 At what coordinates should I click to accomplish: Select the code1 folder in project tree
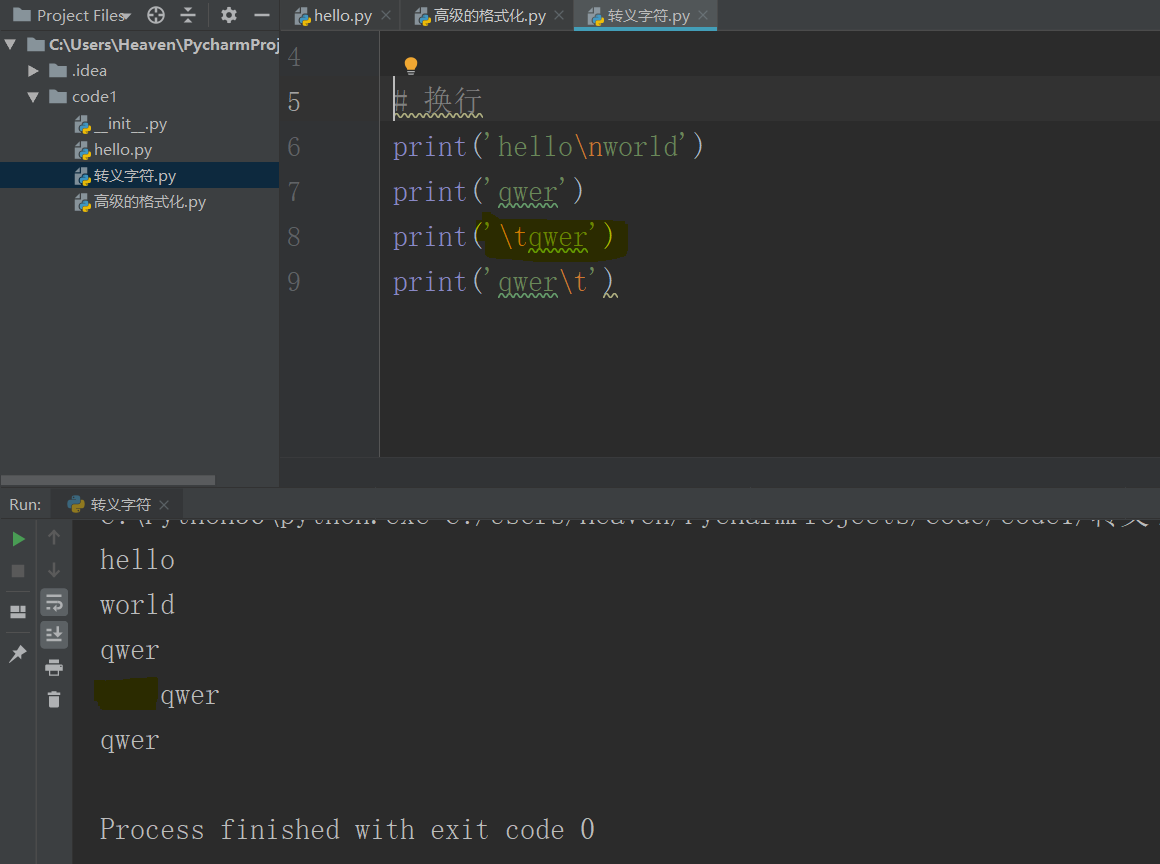coord(139,97)
